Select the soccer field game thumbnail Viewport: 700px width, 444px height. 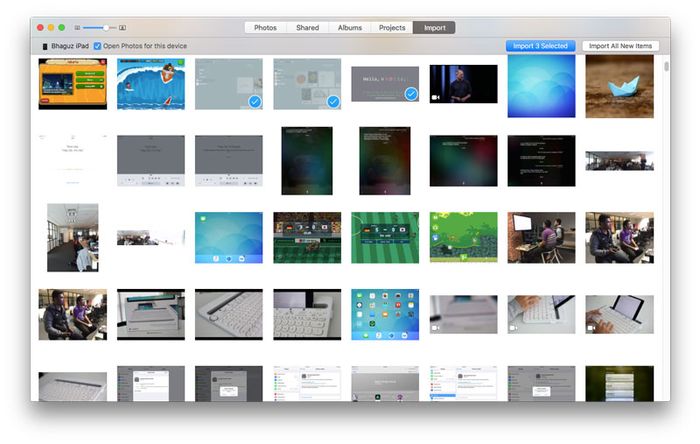tap(385, 237)
